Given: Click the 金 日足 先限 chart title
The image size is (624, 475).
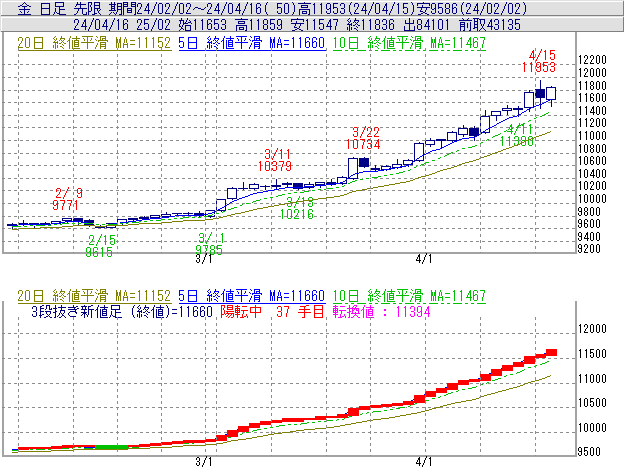Looking at the screenshot, I should (60, 9).
